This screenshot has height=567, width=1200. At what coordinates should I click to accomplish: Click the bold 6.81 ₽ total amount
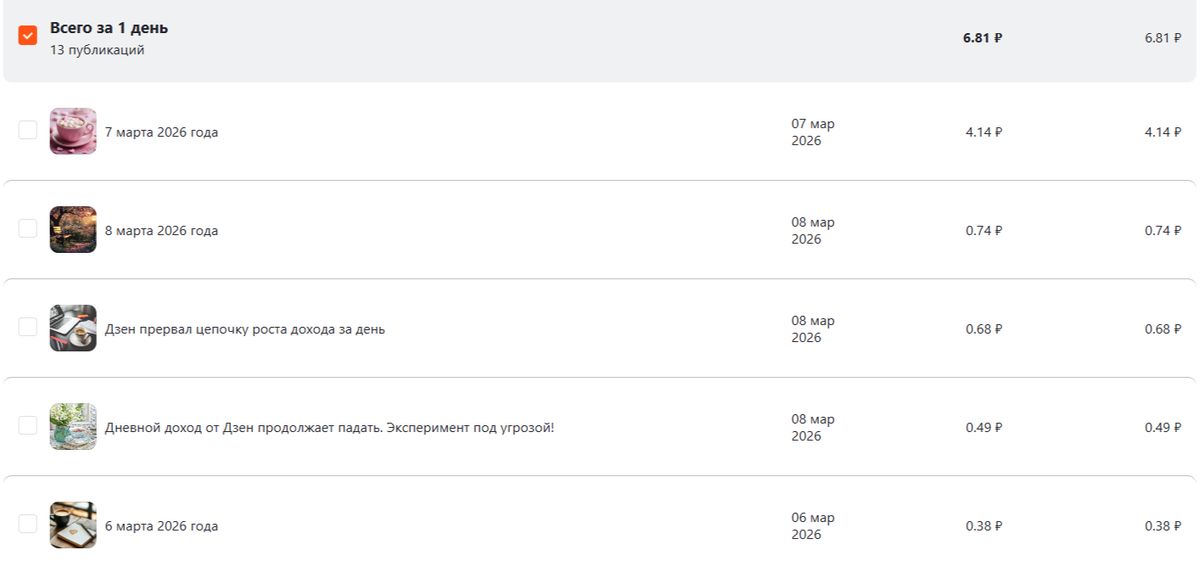click(982, 38)
